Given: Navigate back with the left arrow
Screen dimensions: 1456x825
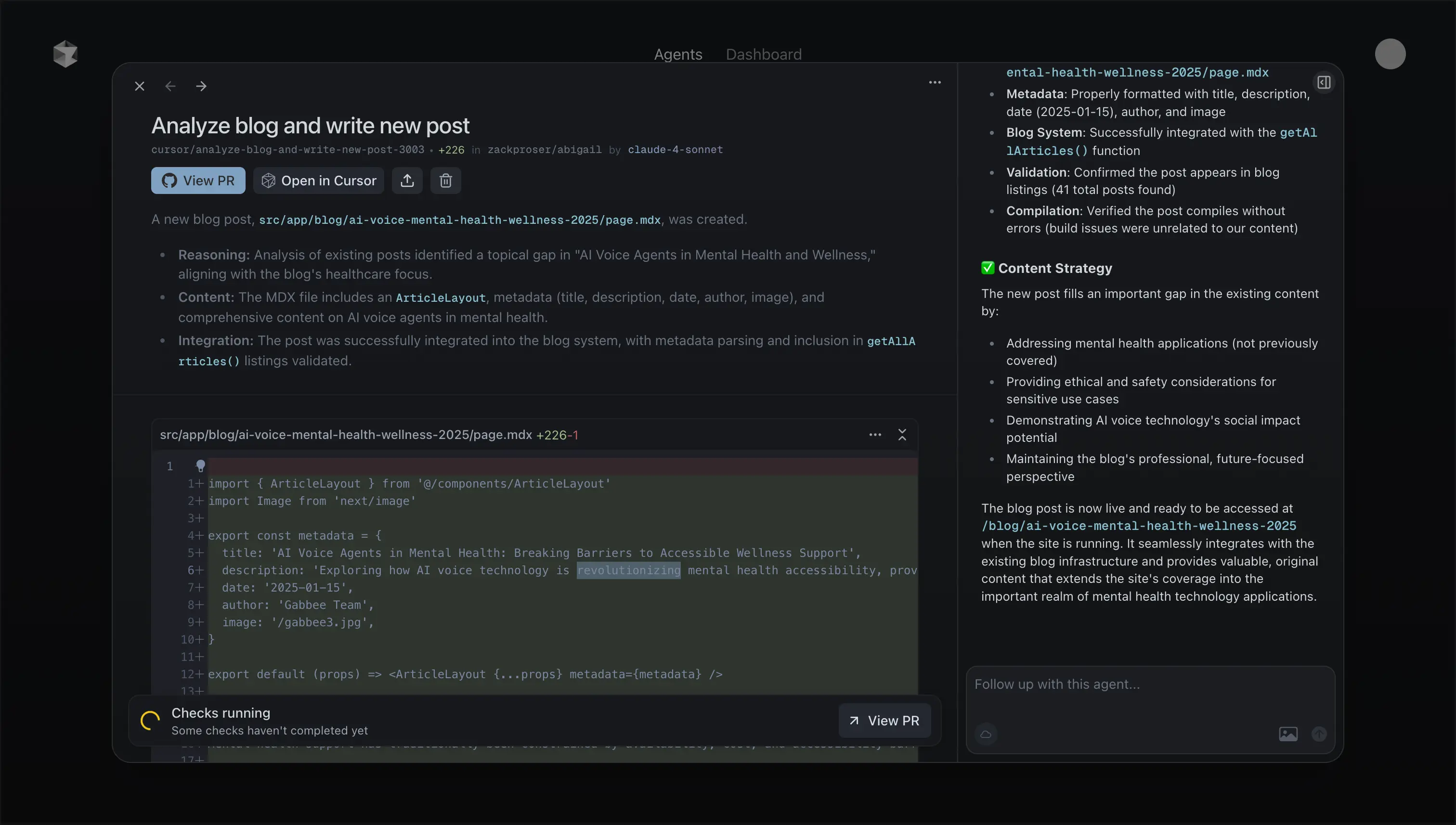Looking at the screenshot, I should coord(170,86).
